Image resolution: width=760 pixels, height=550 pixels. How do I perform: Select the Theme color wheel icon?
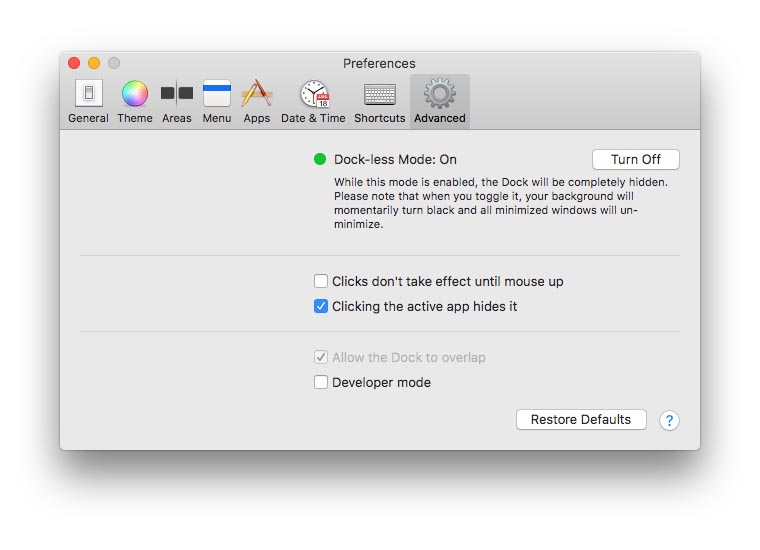pyautogui.click(x=135, y=93)
